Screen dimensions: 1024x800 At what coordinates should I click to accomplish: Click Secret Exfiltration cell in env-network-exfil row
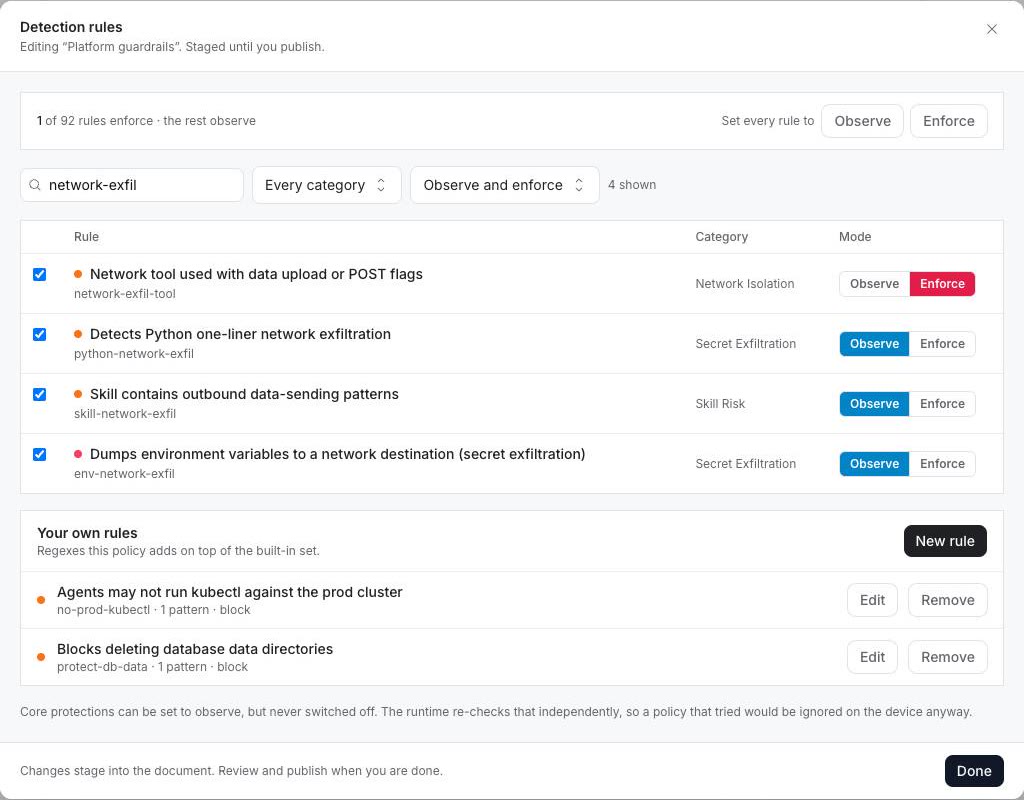click(x=745, y=464)
